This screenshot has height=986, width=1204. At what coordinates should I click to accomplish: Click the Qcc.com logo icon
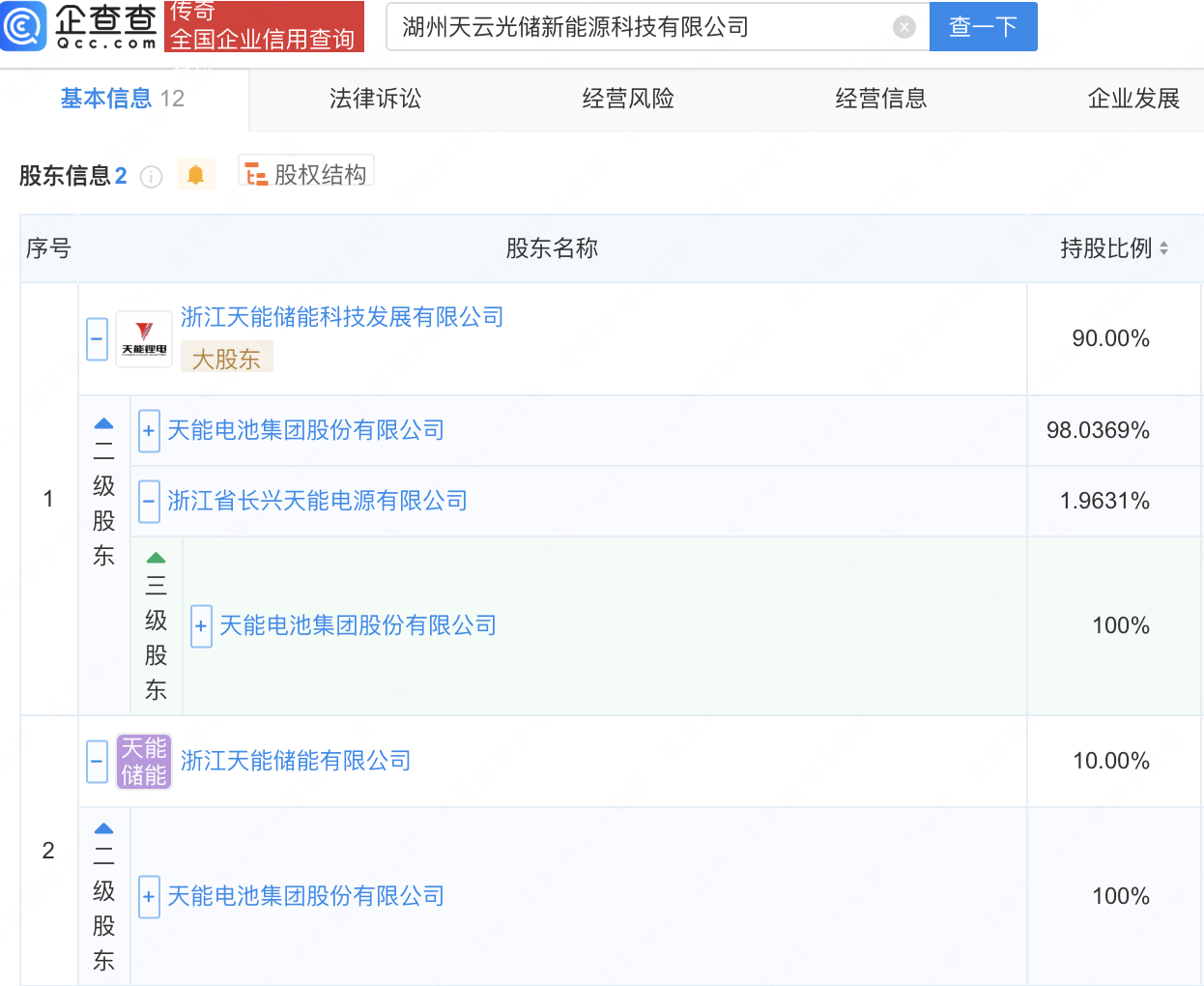coord(23,26)
